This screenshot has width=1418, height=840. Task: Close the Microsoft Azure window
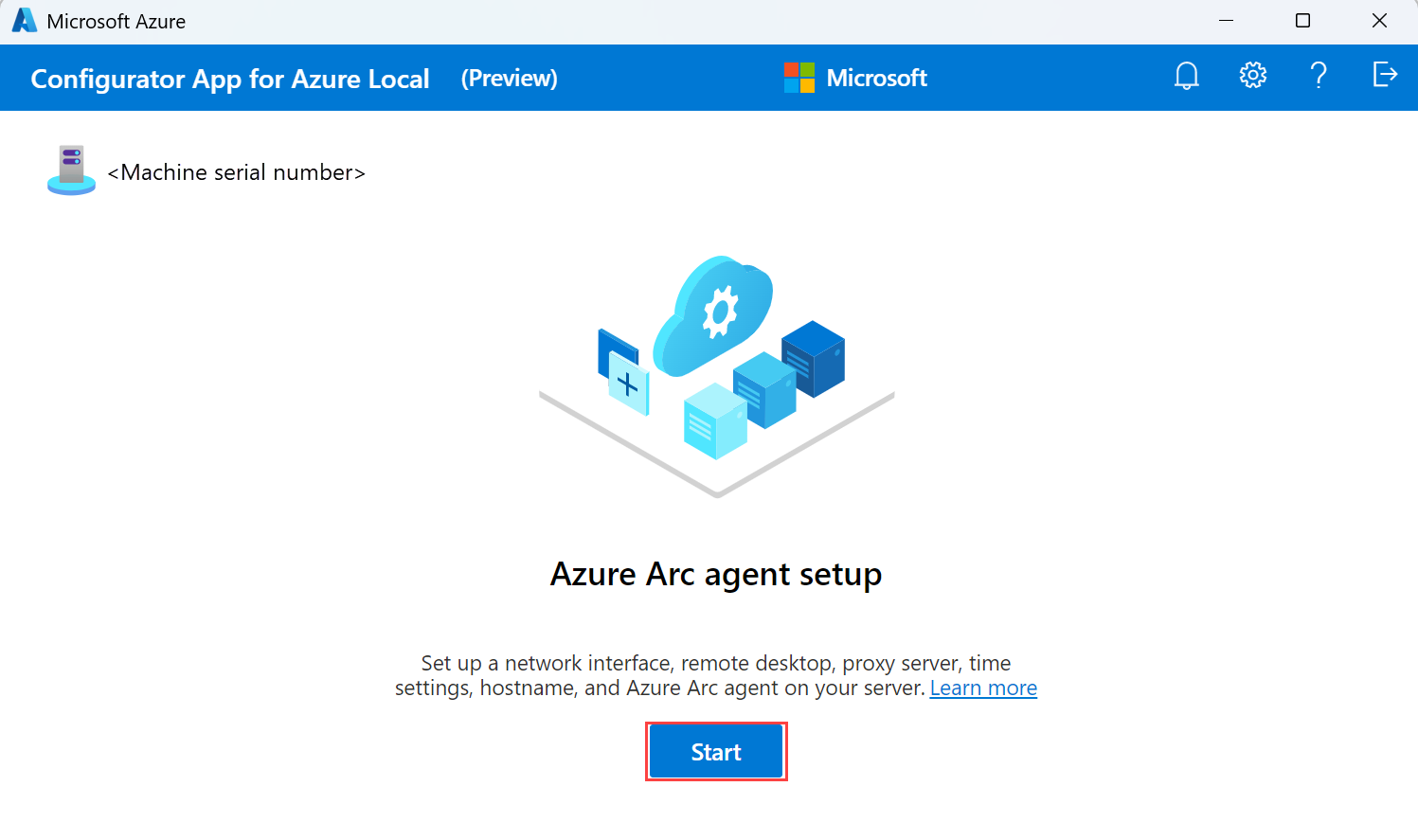[x=1379, y=21]
